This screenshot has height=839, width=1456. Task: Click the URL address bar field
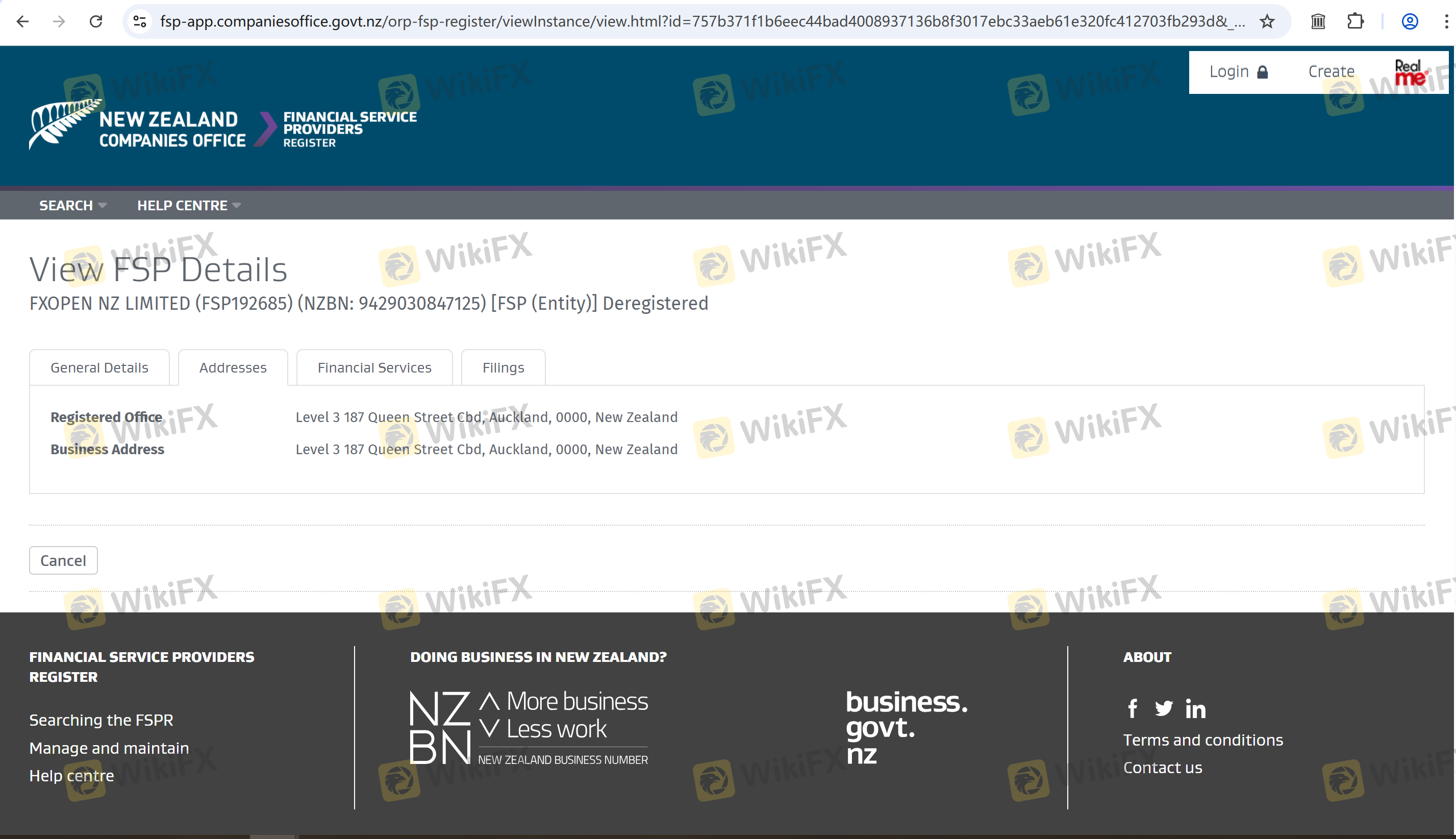691,22
